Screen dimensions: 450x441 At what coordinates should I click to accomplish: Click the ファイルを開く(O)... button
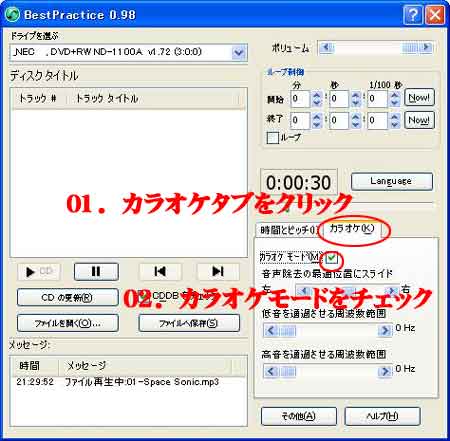(68, 323)
